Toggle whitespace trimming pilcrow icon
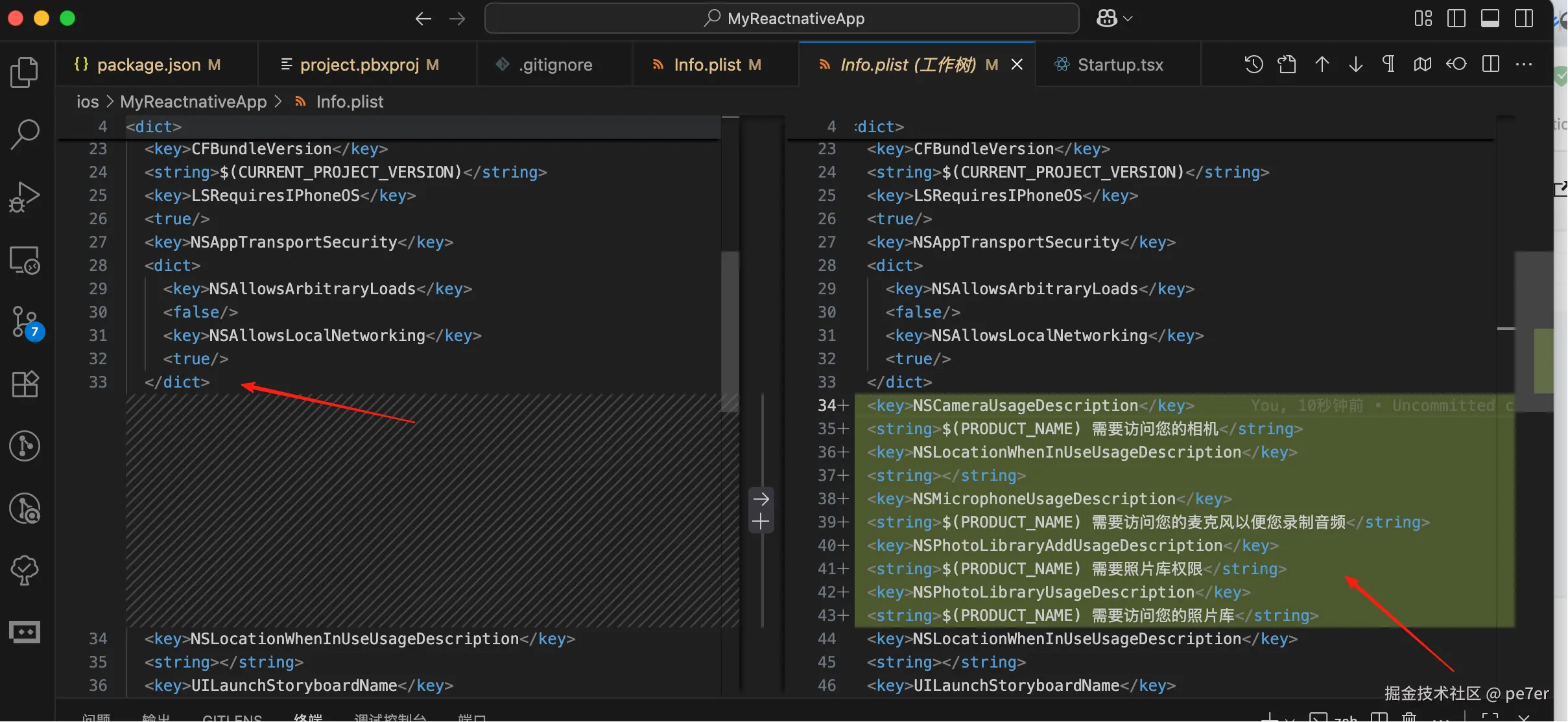 click(x=1388, y=64)
